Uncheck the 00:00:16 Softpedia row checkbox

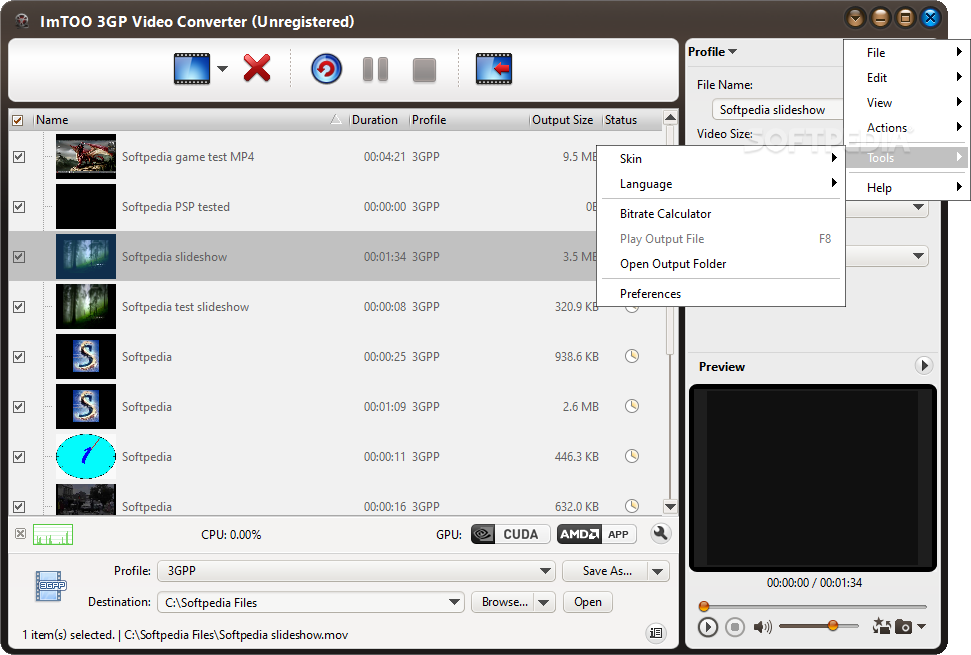[x=19, y=506]
